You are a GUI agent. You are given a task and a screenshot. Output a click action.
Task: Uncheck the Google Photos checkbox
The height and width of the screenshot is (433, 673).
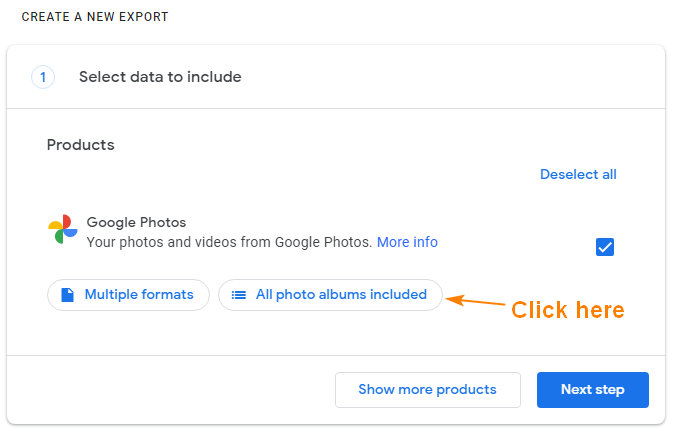tap(605, 247)
